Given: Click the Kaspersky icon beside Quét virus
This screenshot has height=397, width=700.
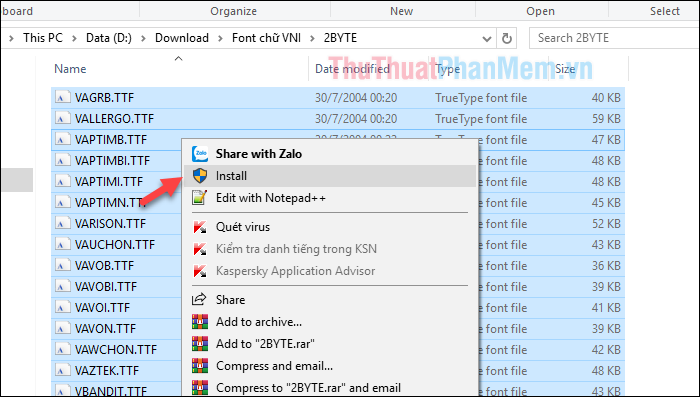Looking at the screenshot, I should point(200,226).
